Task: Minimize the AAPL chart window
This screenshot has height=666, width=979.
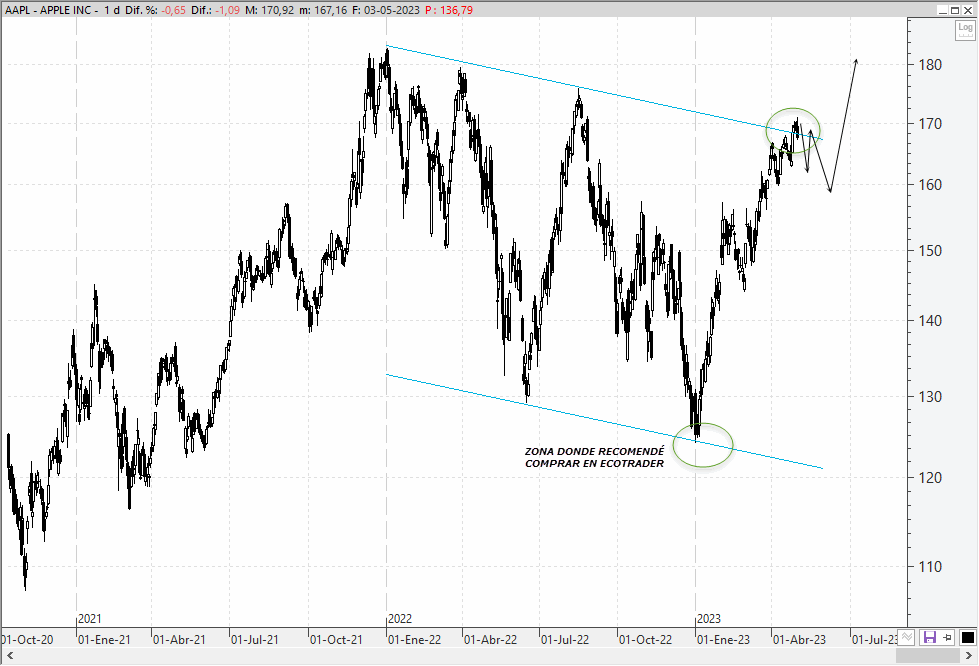Action: tap(943, 9)
